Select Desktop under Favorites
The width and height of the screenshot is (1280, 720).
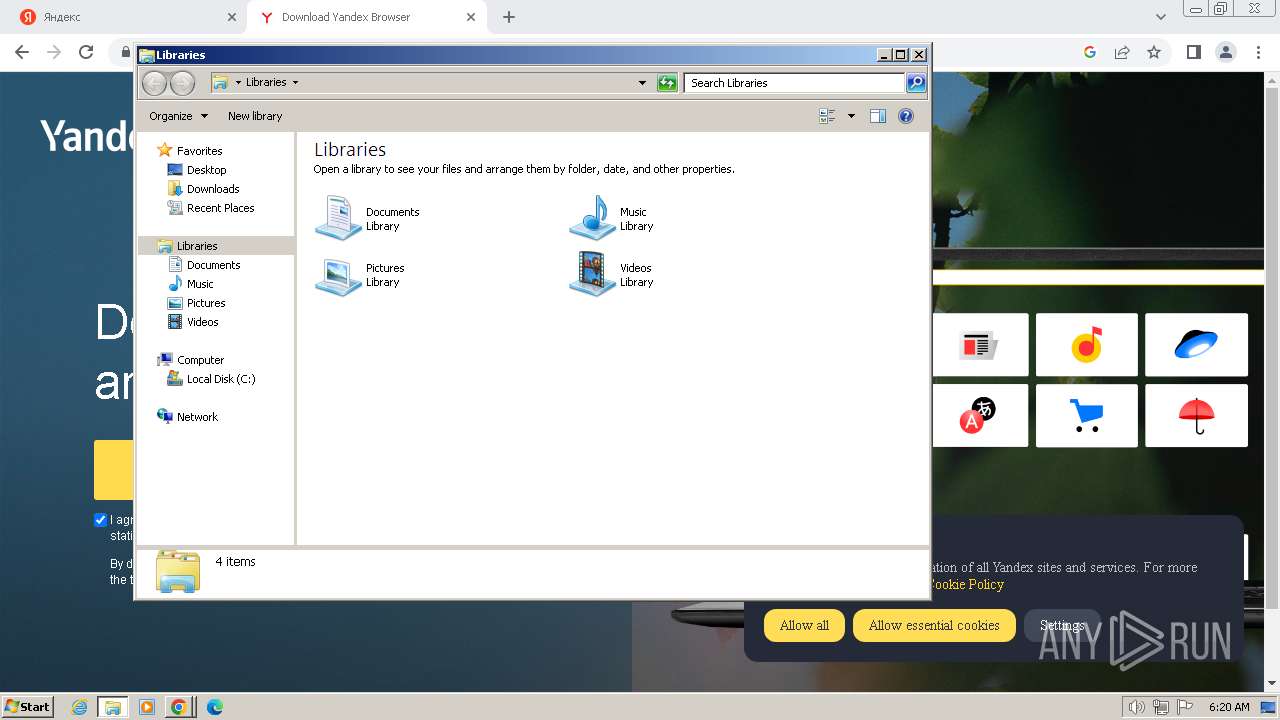206,170
